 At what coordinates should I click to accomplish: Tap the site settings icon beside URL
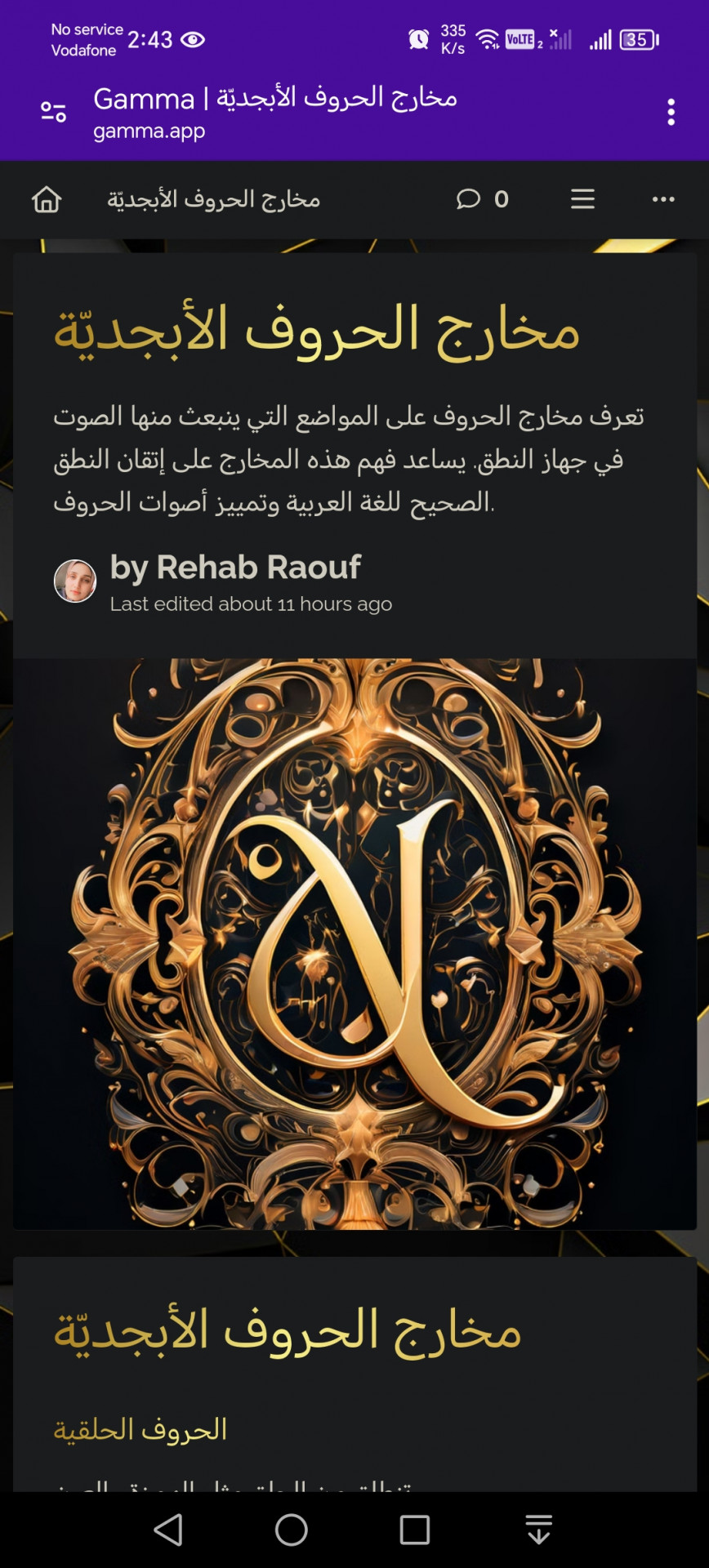pos(54,112)
